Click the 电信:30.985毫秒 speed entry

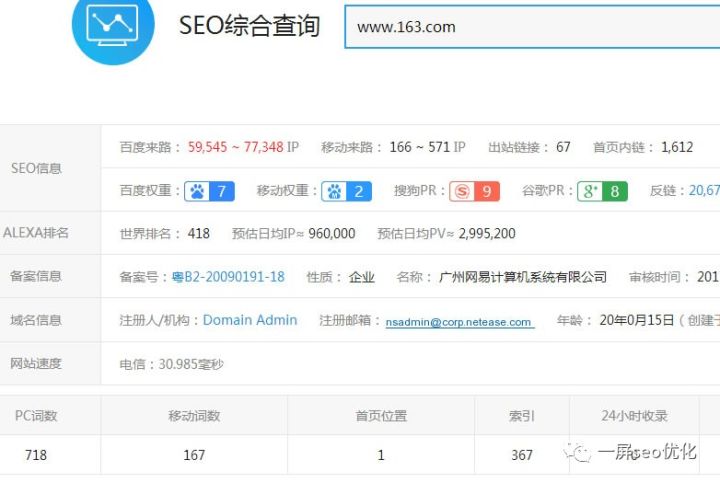(x=171, y=364)
